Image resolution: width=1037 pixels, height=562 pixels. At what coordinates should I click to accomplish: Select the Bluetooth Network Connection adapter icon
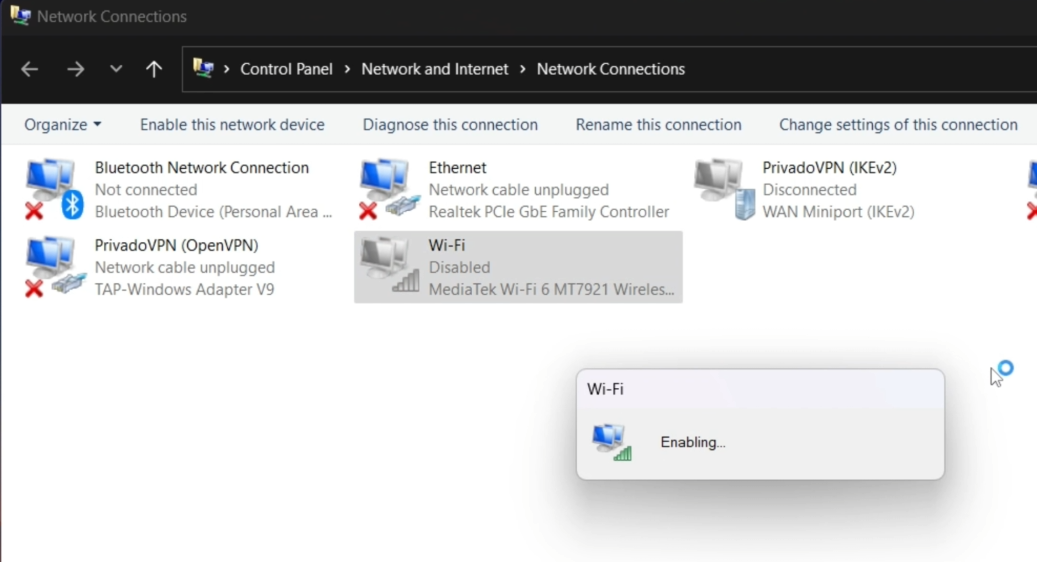pos(54,189)
